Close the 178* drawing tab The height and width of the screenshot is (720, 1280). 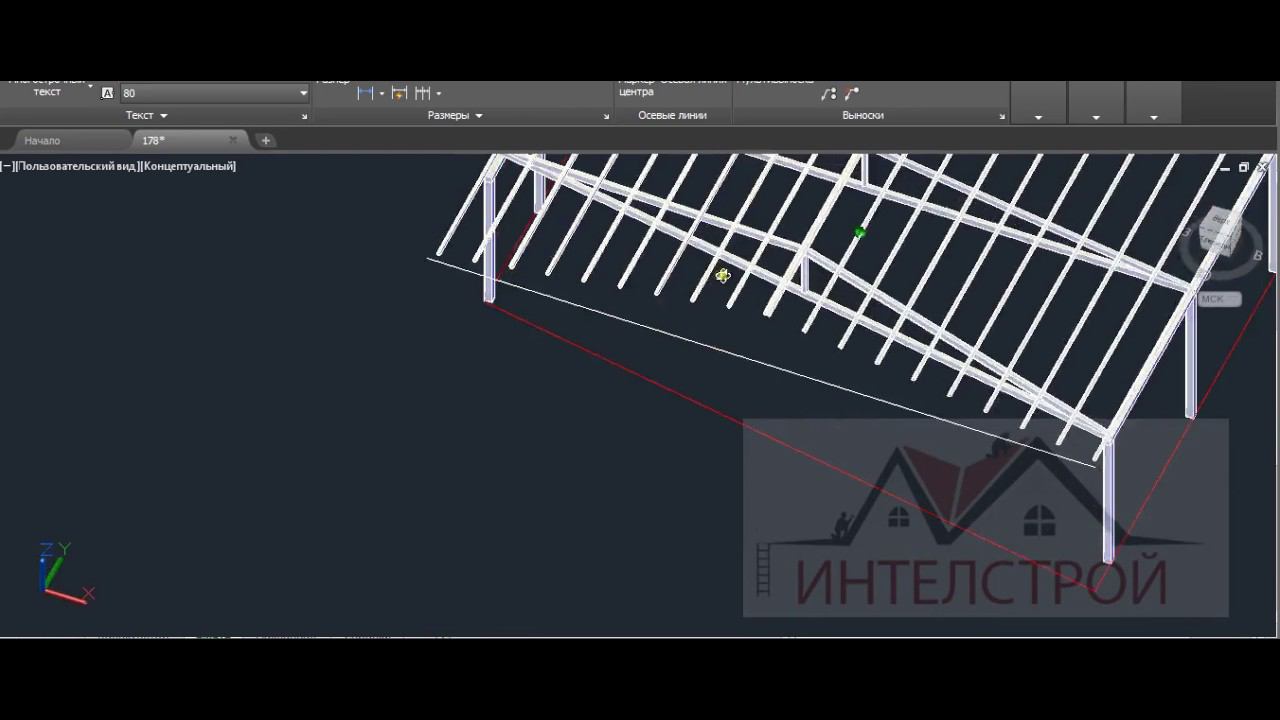(233, 141)
